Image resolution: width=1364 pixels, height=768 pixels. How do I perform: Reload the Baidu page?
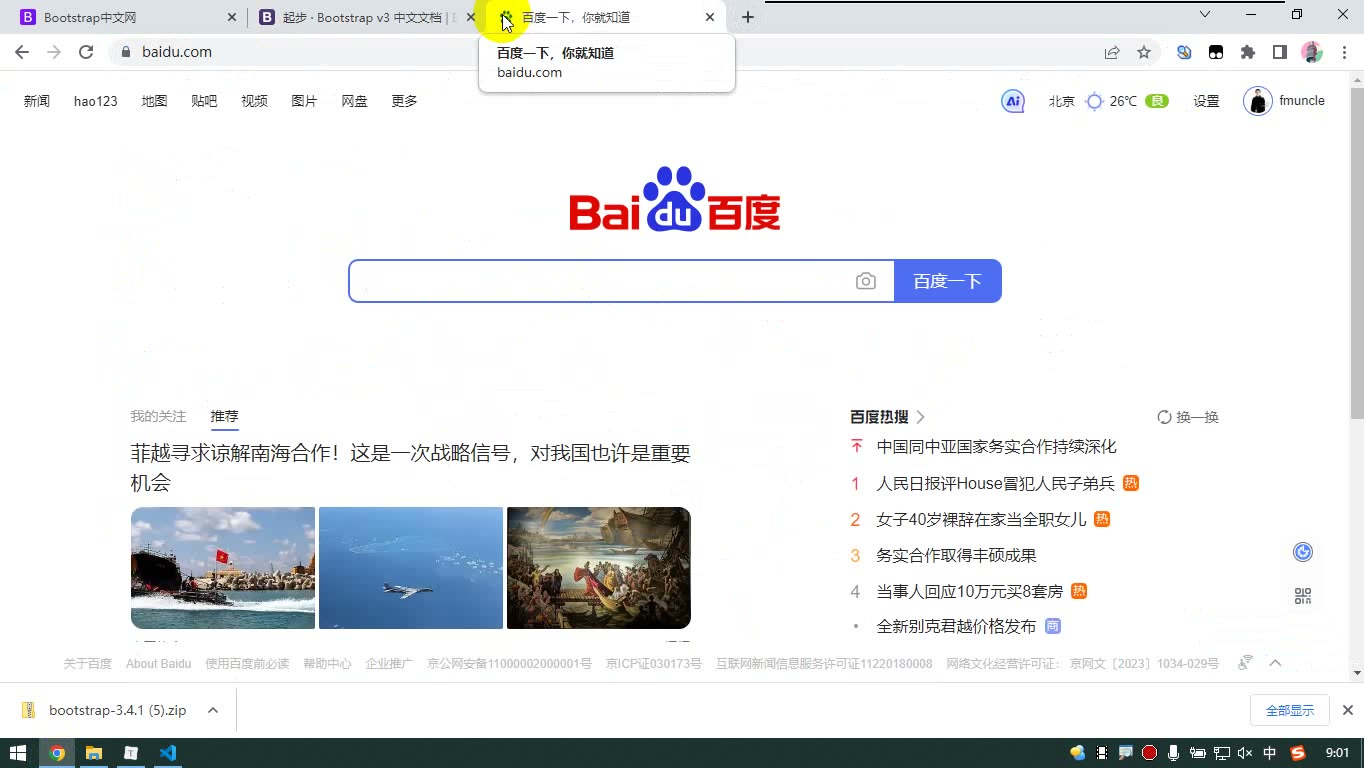coord(86,52)
